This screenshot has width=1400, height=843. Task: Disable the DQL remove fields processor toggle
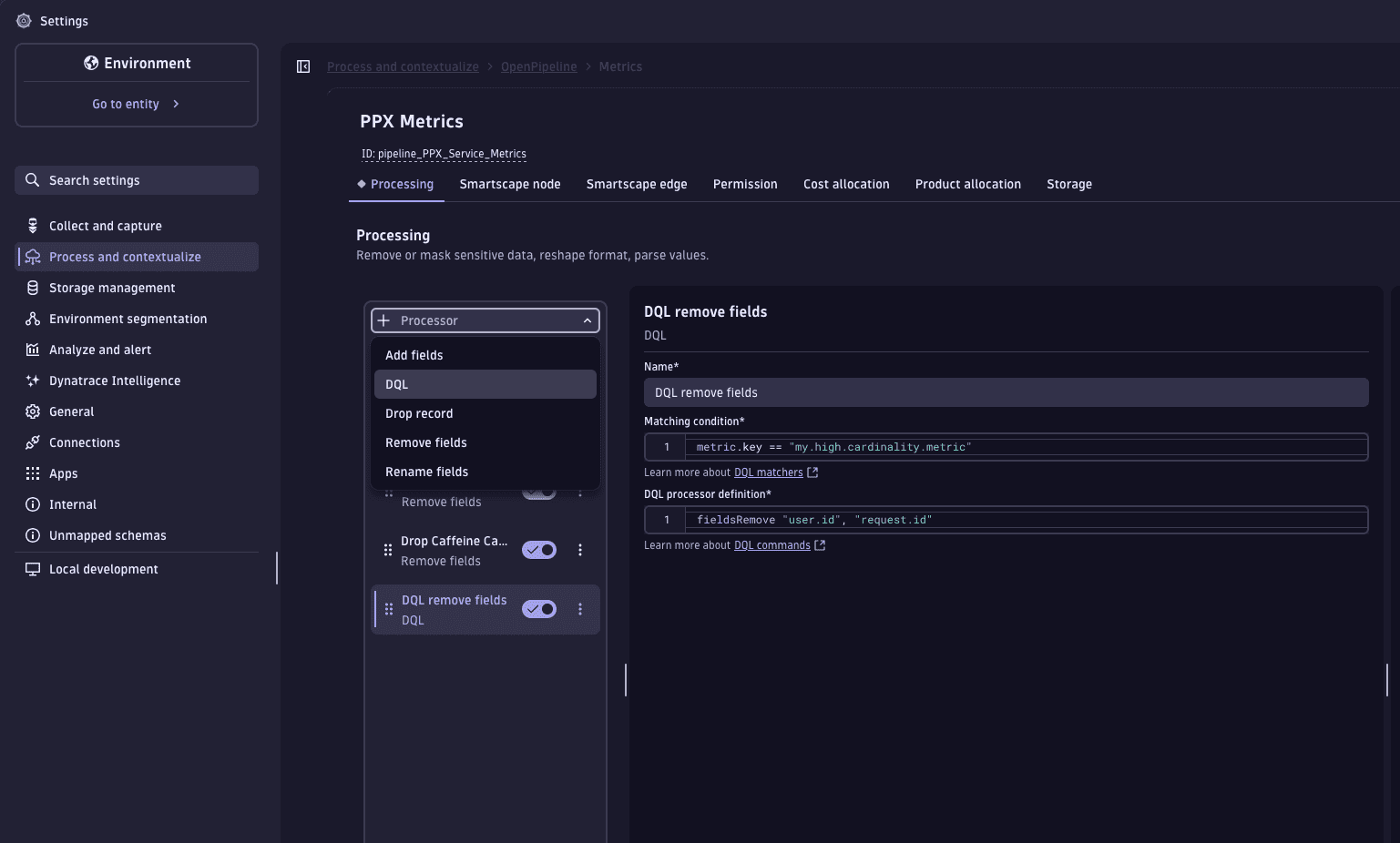[x=538, y=608]
